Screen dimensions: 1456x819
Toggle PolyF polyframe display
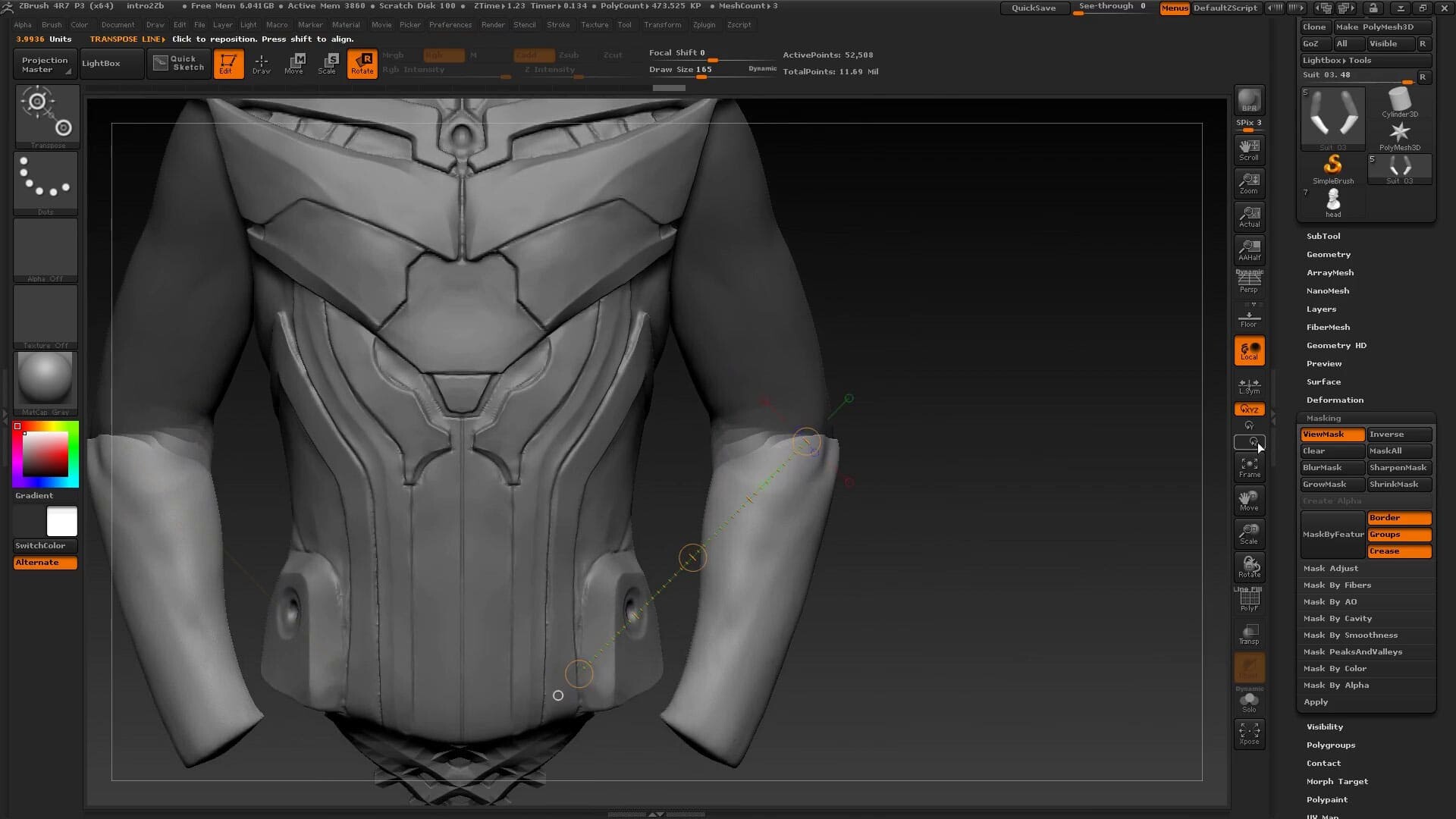click(x=1249, y=601)
